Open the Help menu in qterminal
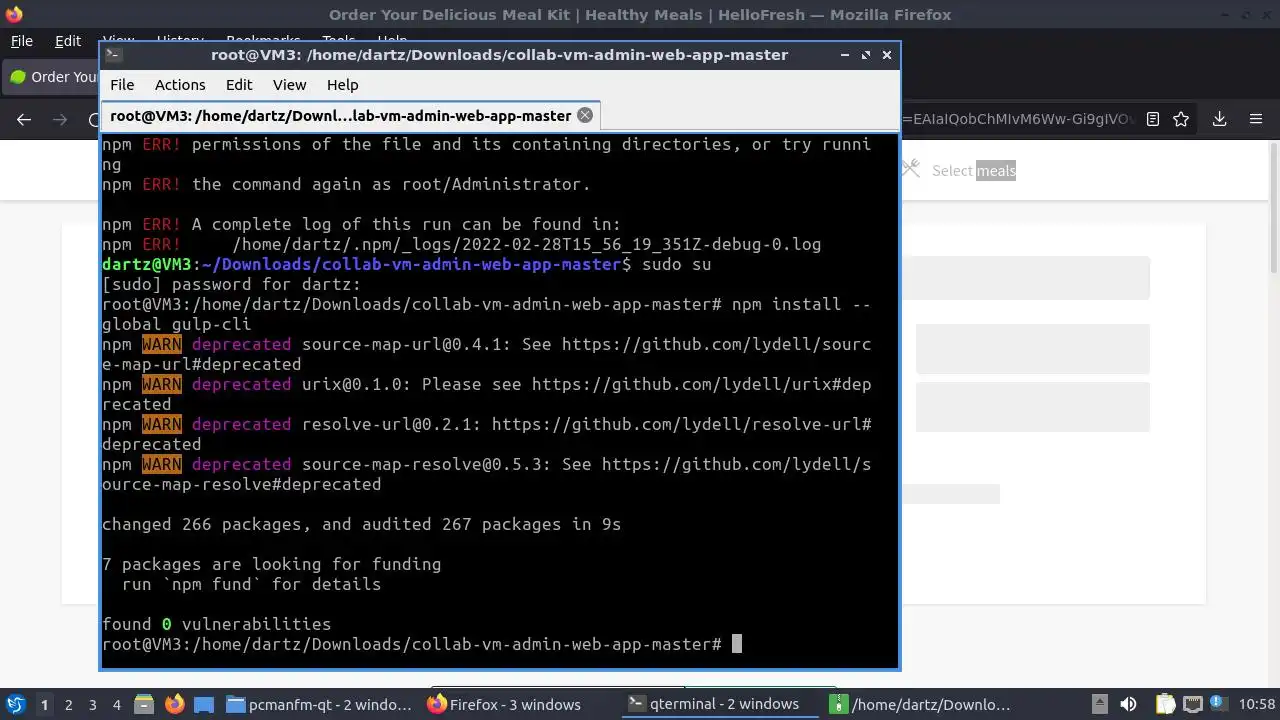This screenshot has width=1280, height=720. (342, 85)
